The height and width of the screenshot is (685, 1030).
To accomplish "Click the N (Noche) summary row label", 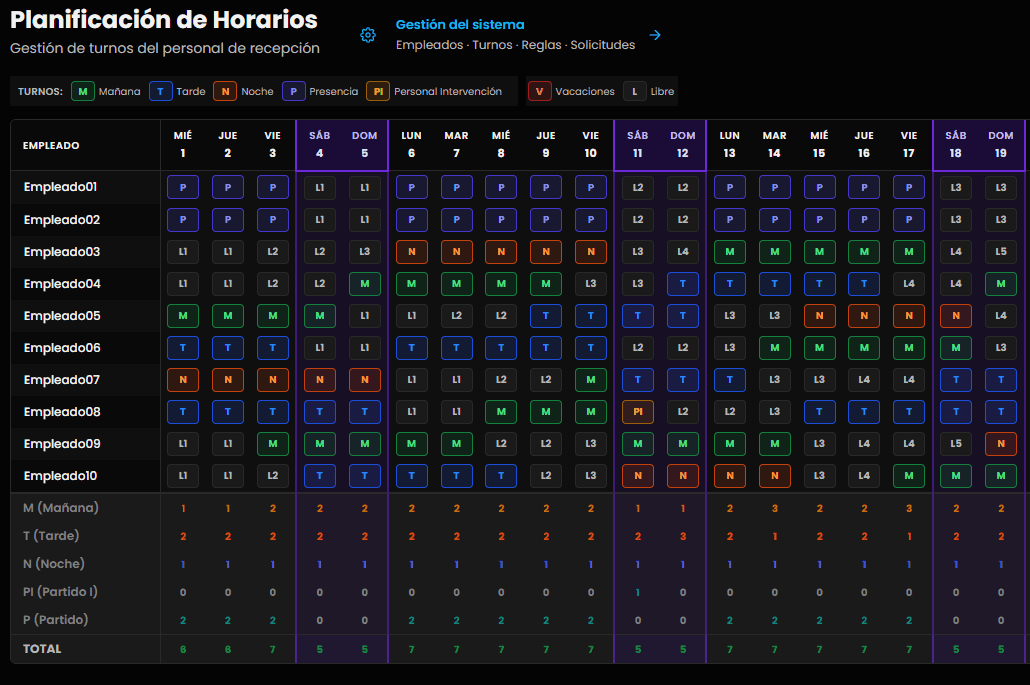I will (53, 563).
